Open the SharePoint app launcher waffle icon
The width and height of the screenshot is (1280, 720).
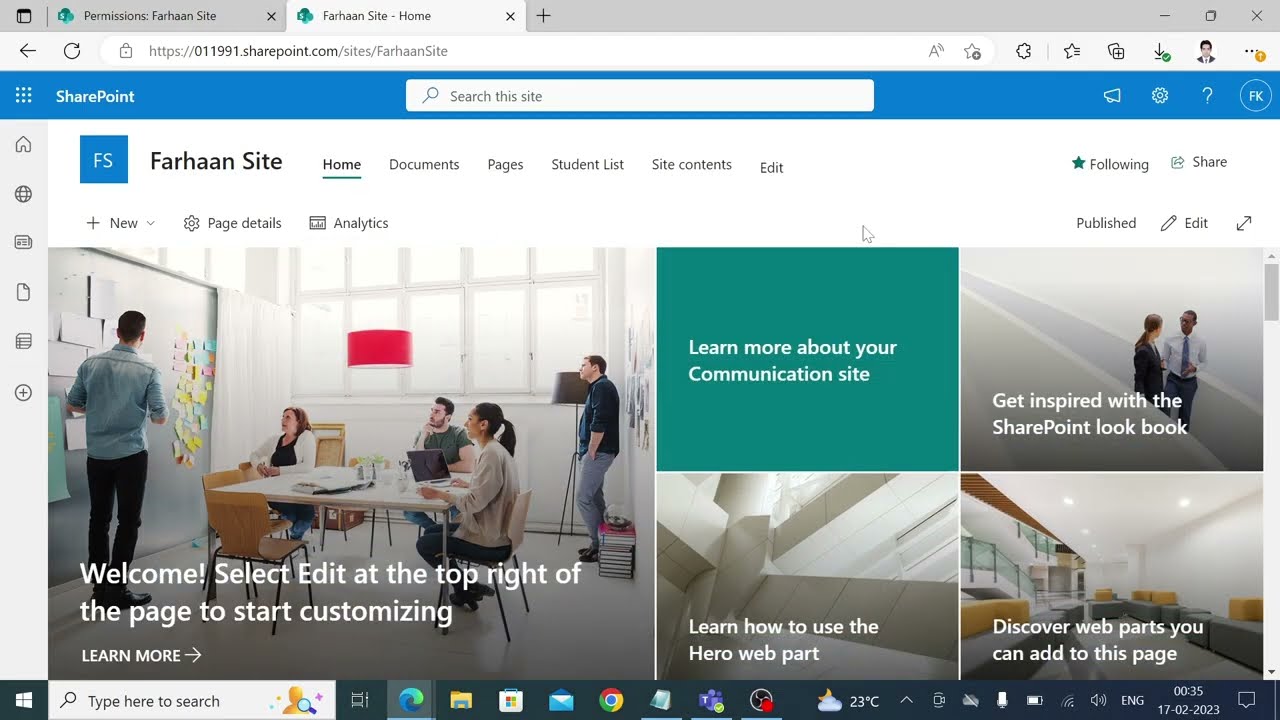[24, 96]
